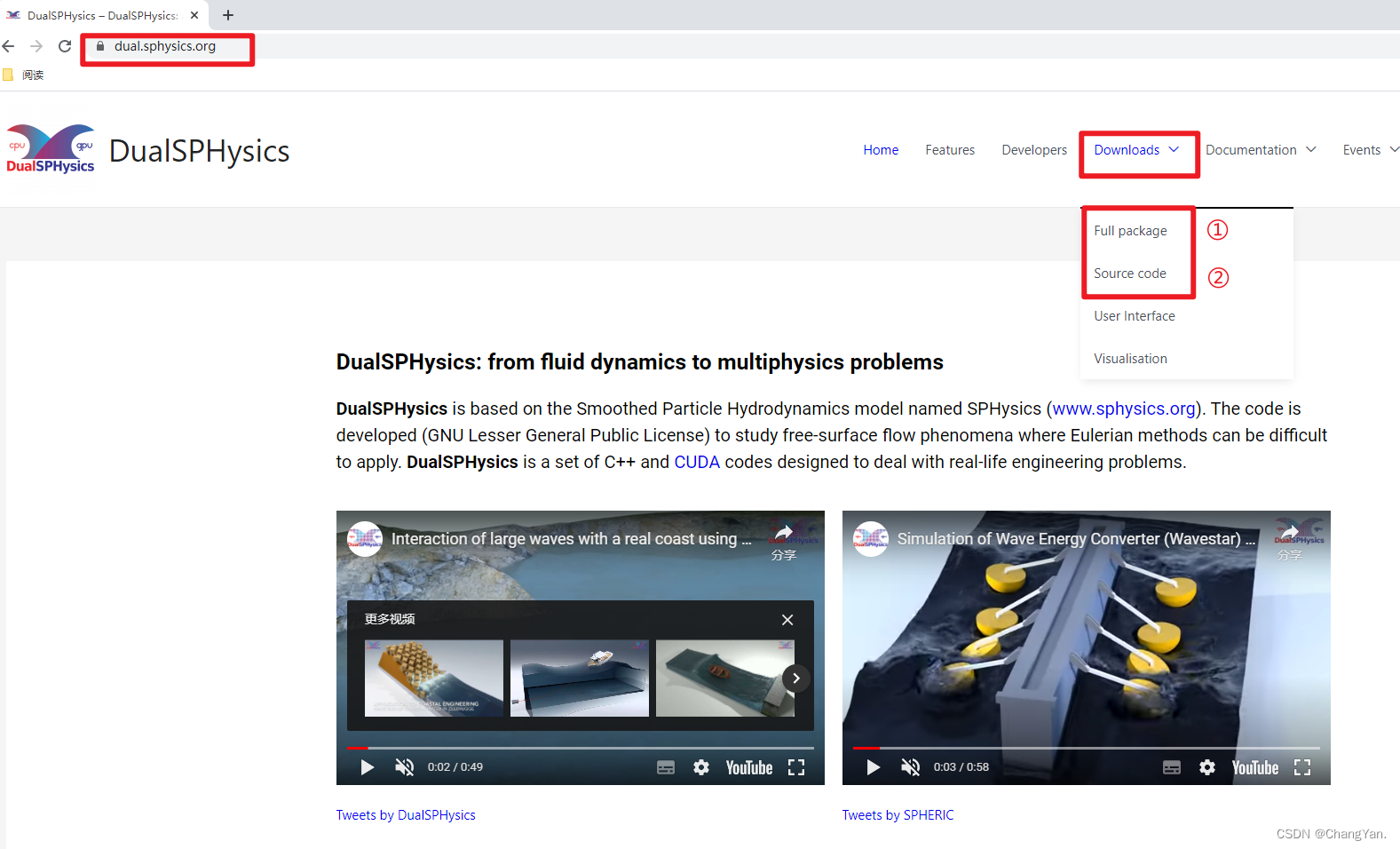Open the Features page
The height and width of the screenshot is (849, 1400).
[x=950, y=150]
